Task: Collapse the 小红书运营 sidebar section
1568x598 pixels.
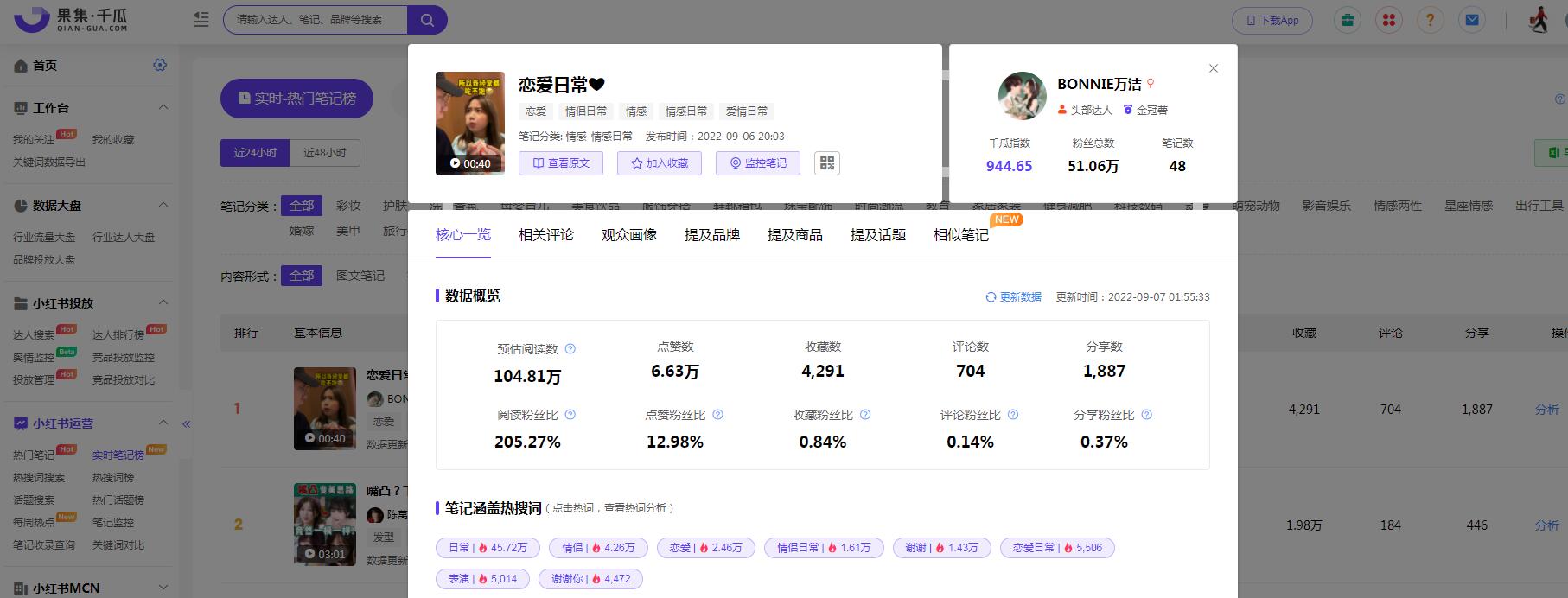Action: point(163,423)
